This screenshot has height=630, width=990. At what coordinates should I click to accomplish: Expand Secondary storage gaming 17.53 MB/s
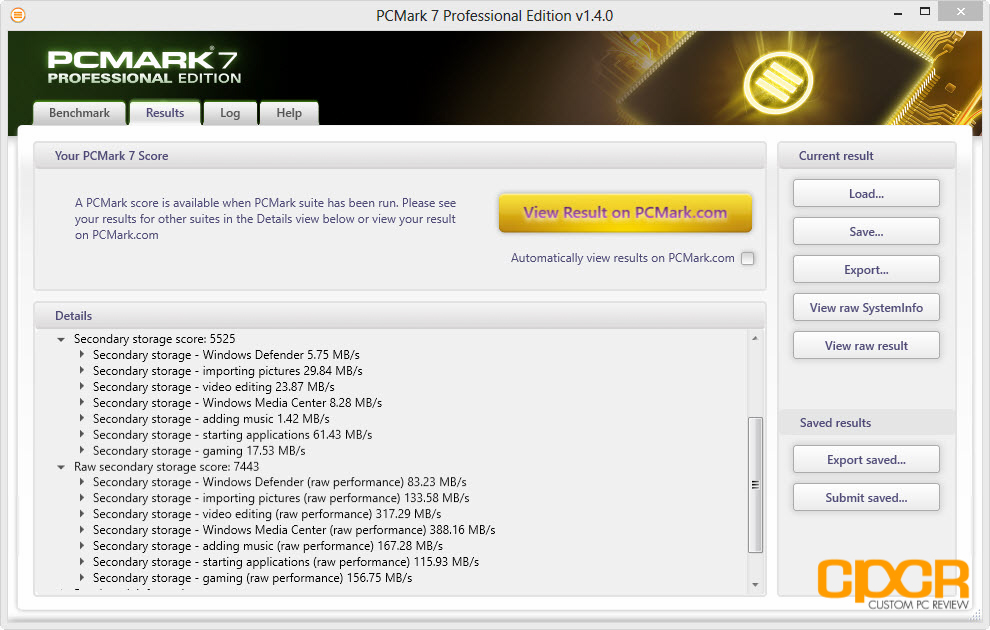pyautogui.click(x=82, y=450)
